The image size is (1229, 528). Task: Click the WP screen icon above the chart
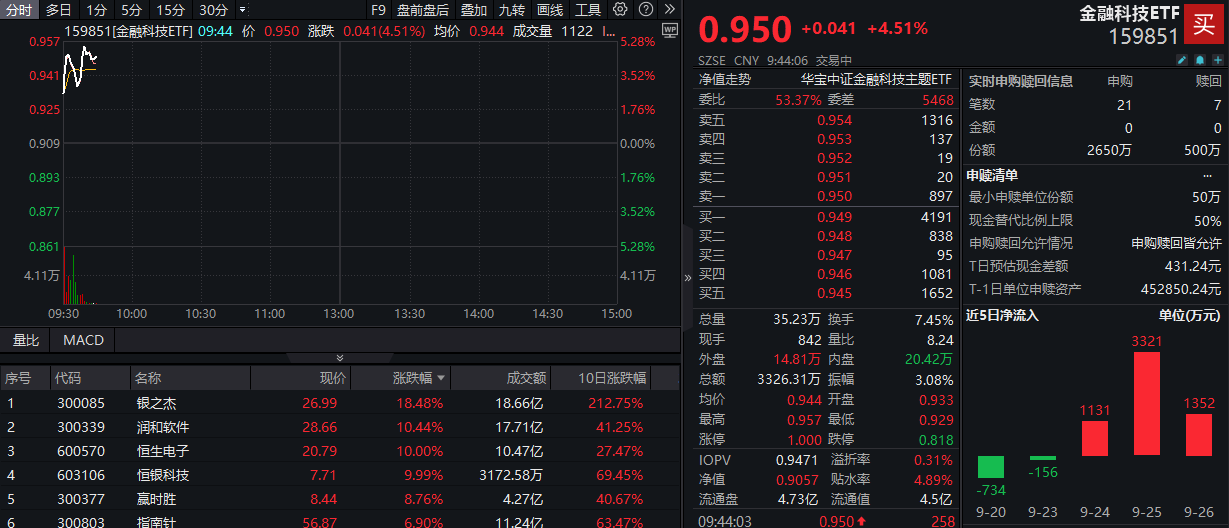[669, 30]
